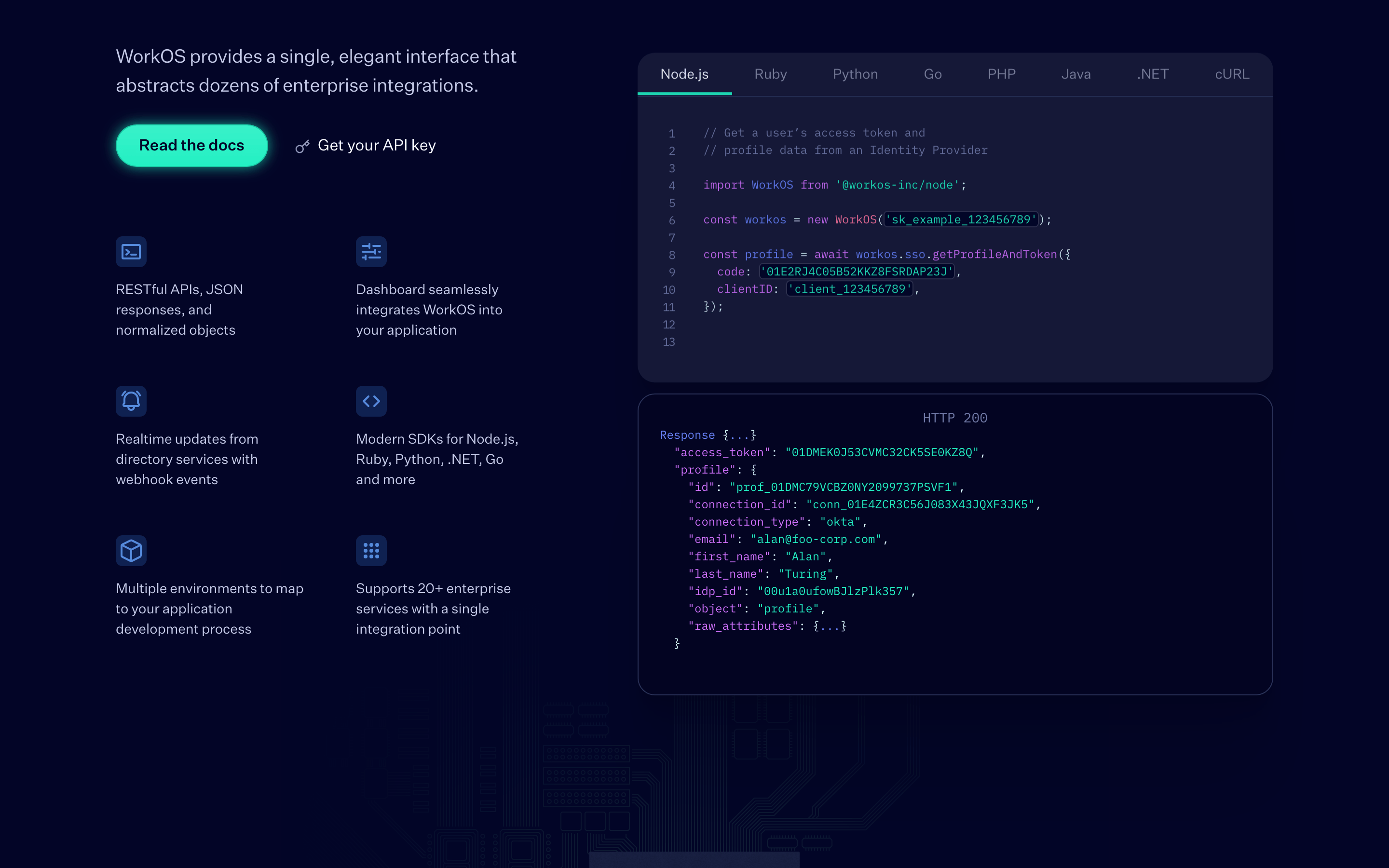Select the Go tab
The height and width of the screenshot is (868, 1389).
[933, 74]
